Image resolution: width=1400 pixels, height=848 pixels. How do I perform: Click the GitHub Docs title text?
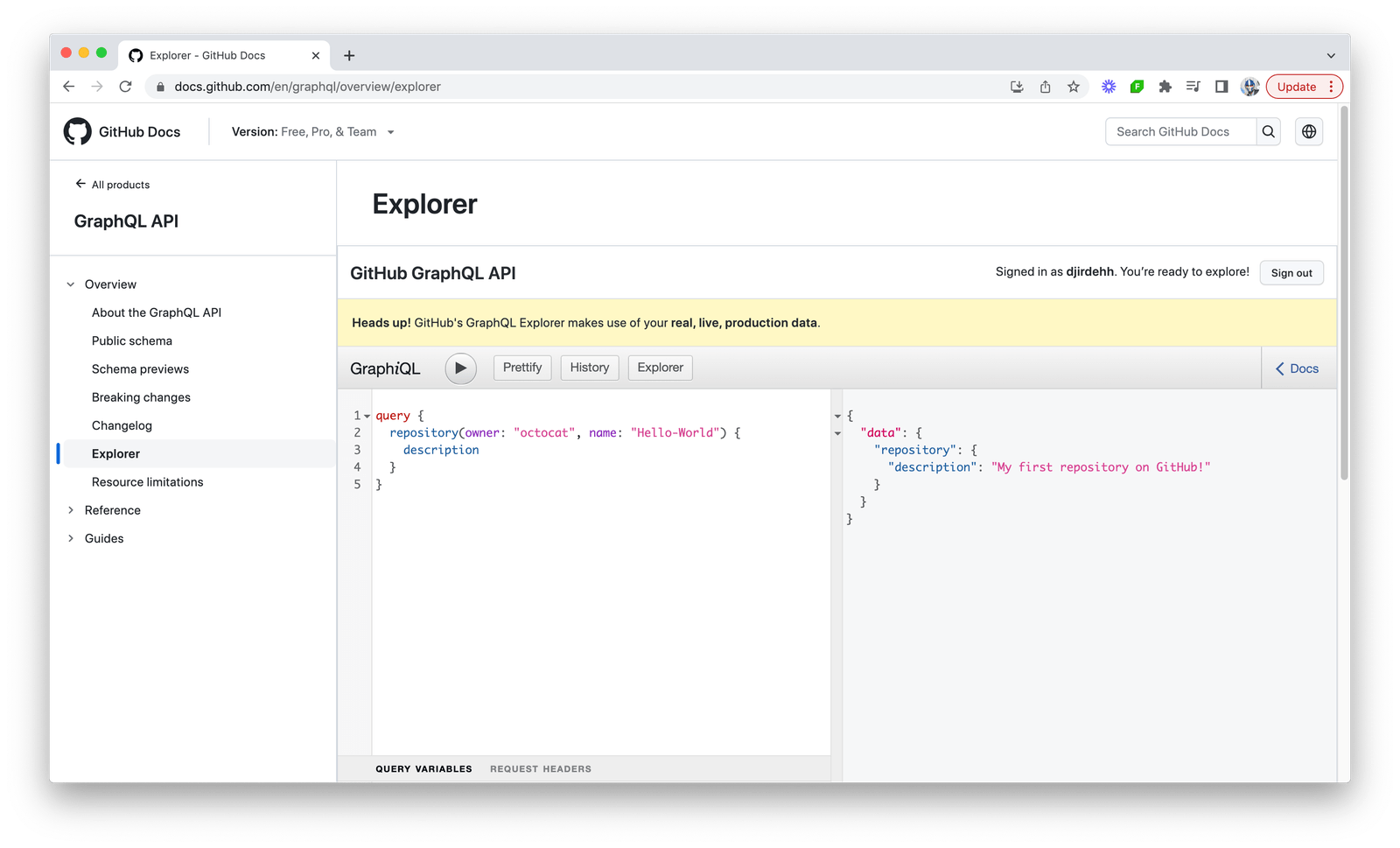coord(139,132)
